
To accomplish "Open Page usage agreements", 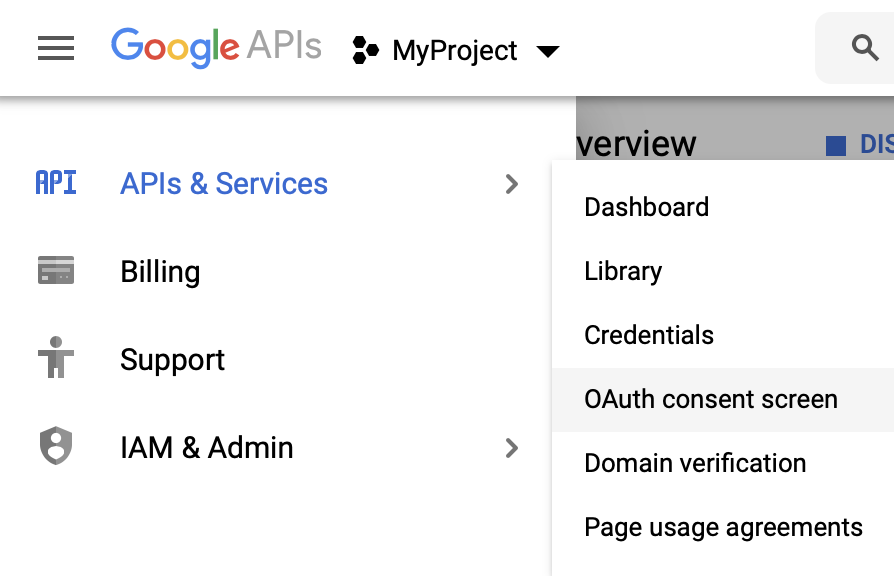I will (722, 527).
